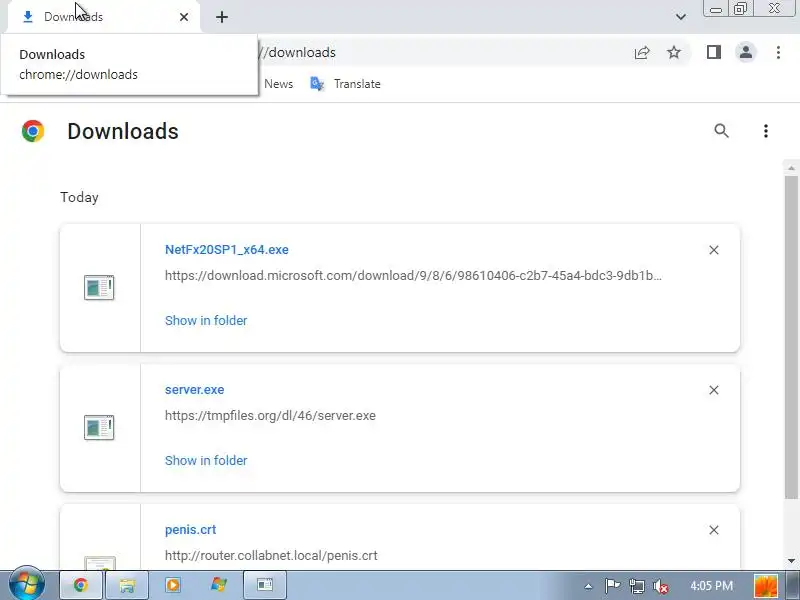The width and height of the screenshot is (800, 600).
Task: Close the Downloads tab
Action: point(184,17)
